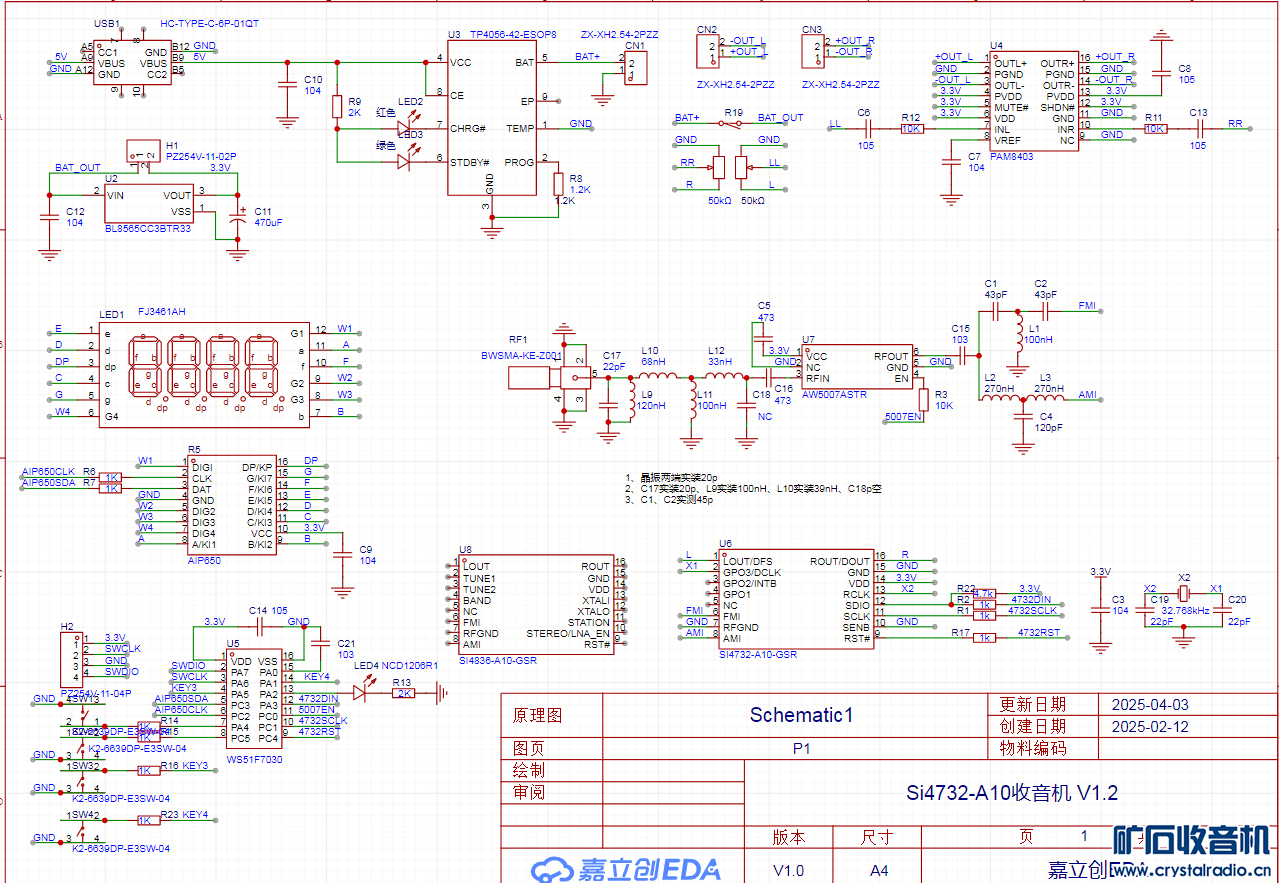Select the AIP650 display driver chip
Image resolution: width=1279 pixels, height=883 pixels.
click(x=232, y=506)
